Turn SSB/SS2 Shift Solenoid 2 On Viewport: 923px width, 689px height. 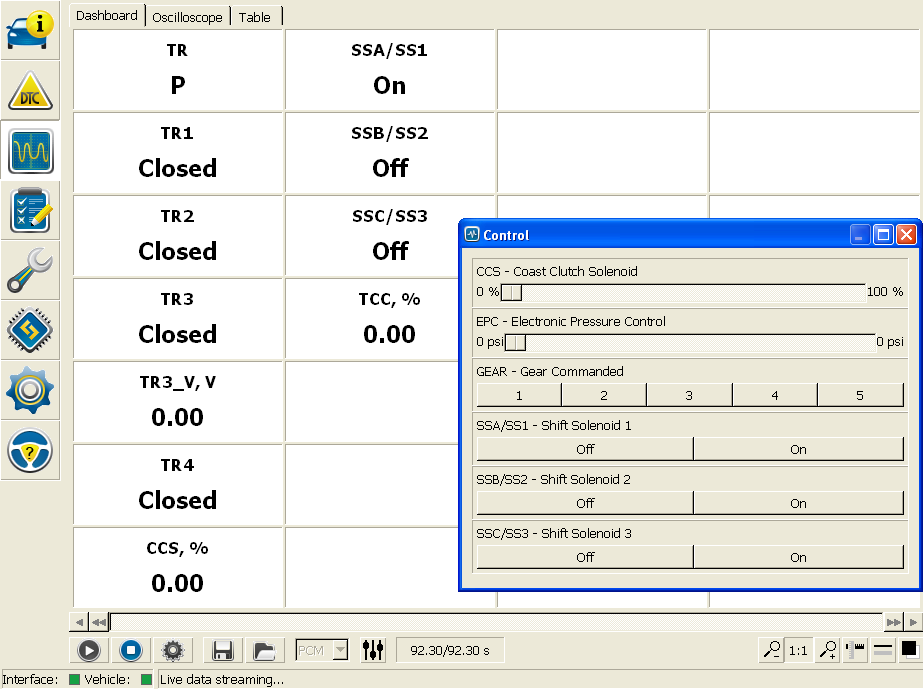[798, 503]
